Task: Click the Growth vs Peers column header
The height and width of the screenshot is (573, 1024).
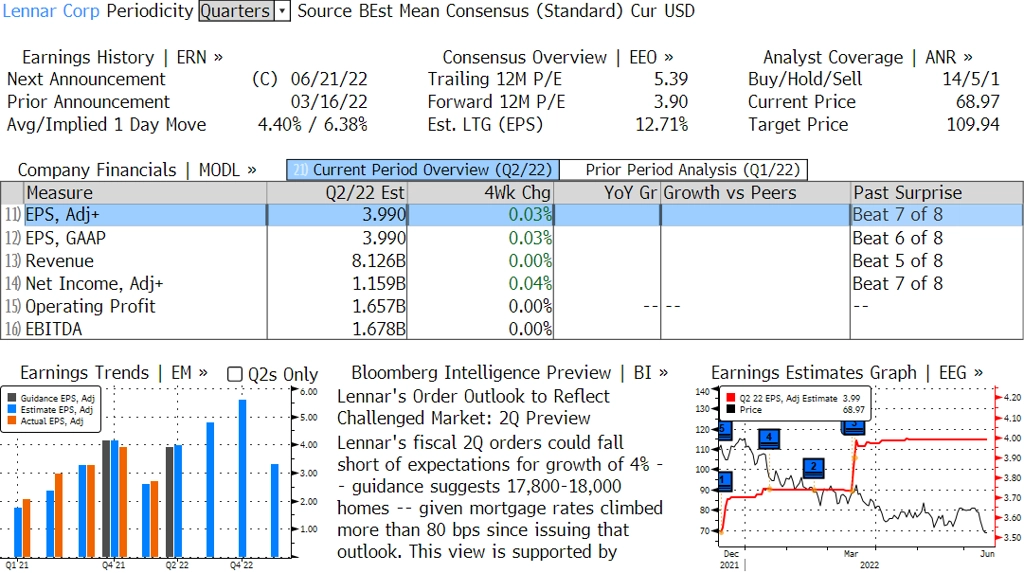Action: click(756, 193)
